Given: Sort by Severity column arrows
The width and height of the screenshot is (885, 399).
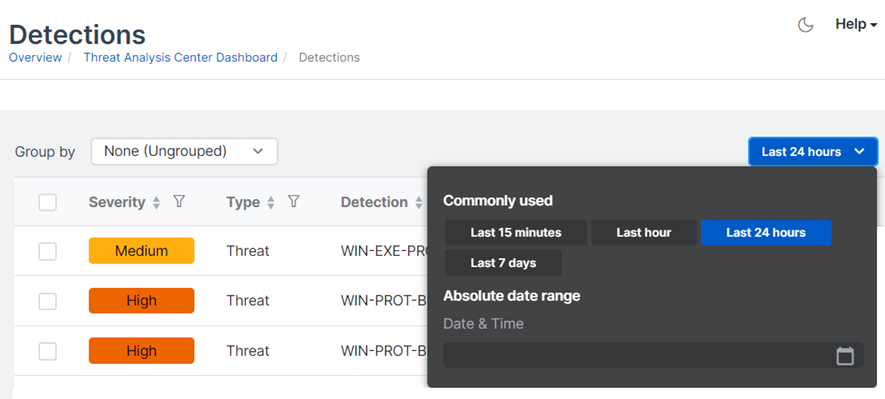Looking at the screenshot, I should coord(157,203).
